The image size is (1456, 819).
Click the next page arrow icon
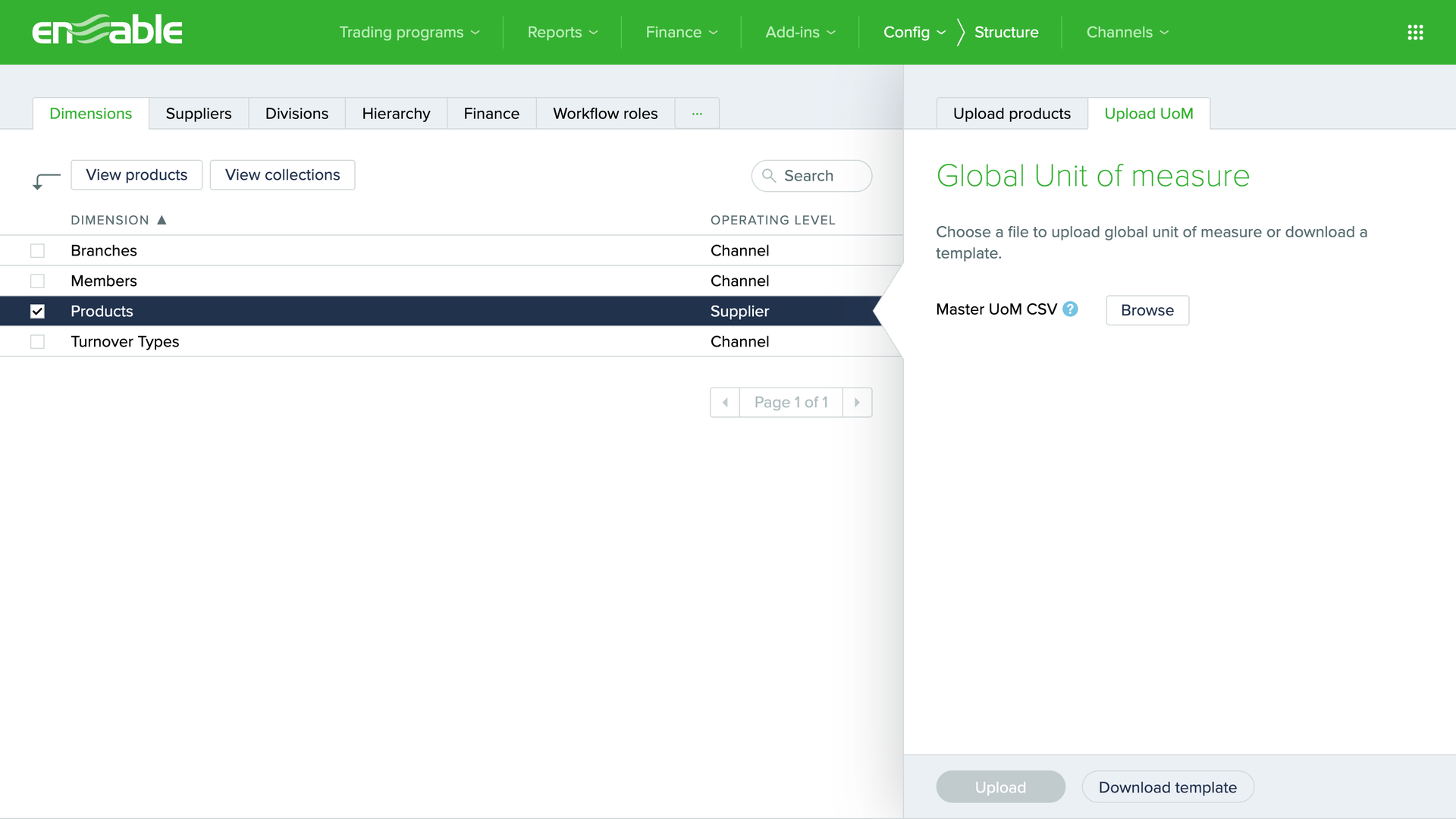tap(857, 402)
